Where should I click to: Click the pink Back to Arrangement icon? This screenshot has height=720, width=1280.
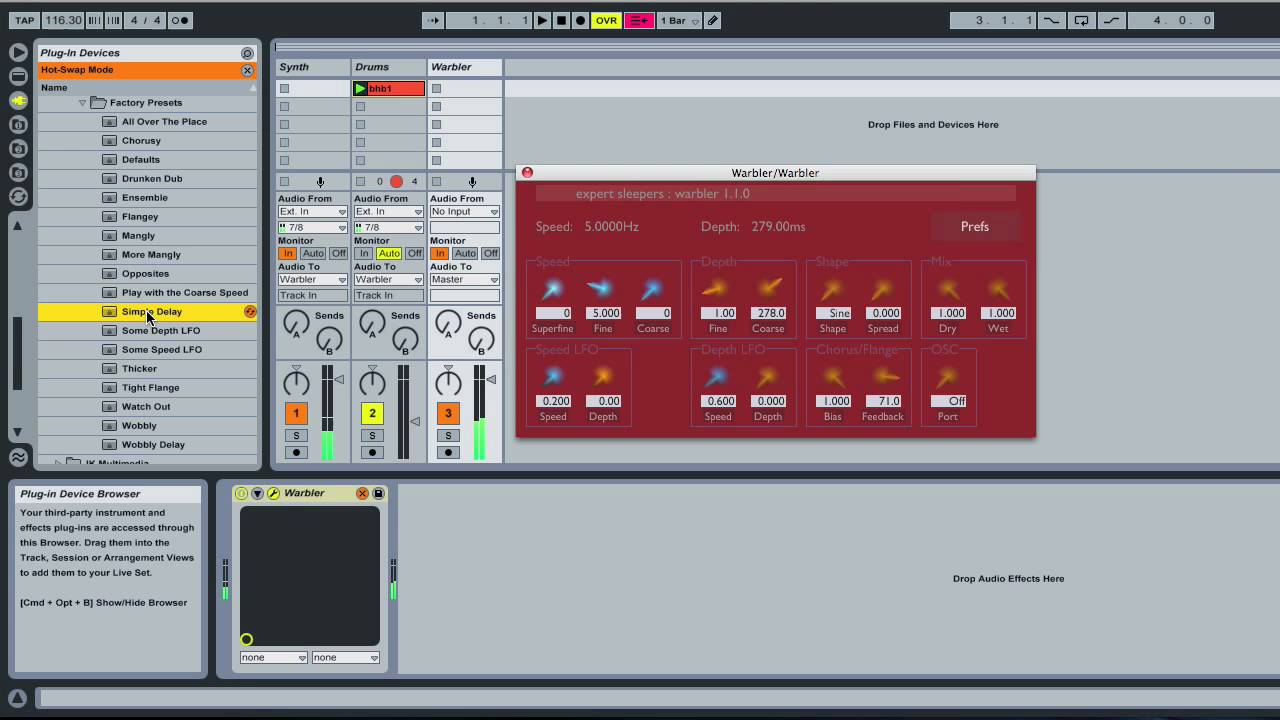pyautogui.click(x=639, y=20)
